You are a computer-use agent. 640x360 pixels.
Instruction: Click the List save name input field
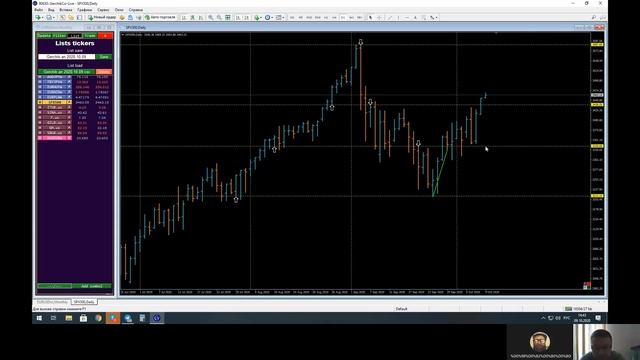coord(67,57)
